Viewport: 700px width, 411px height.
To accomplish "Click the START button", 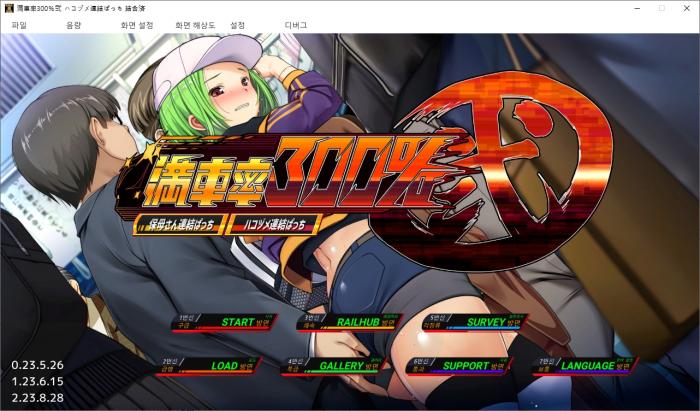I will point(225,322).
